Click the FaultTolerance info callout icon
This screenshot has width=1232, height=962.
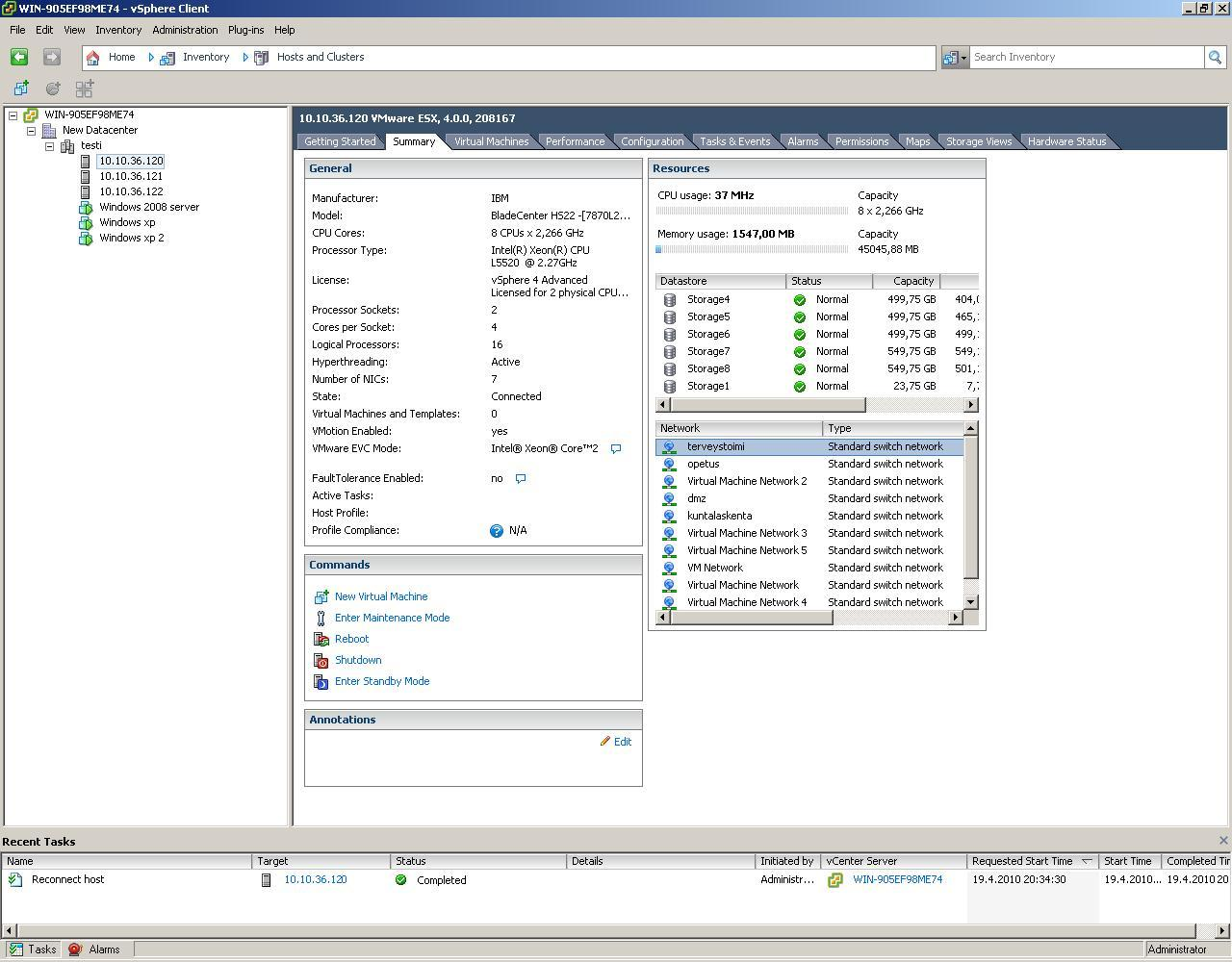point(521,478)
